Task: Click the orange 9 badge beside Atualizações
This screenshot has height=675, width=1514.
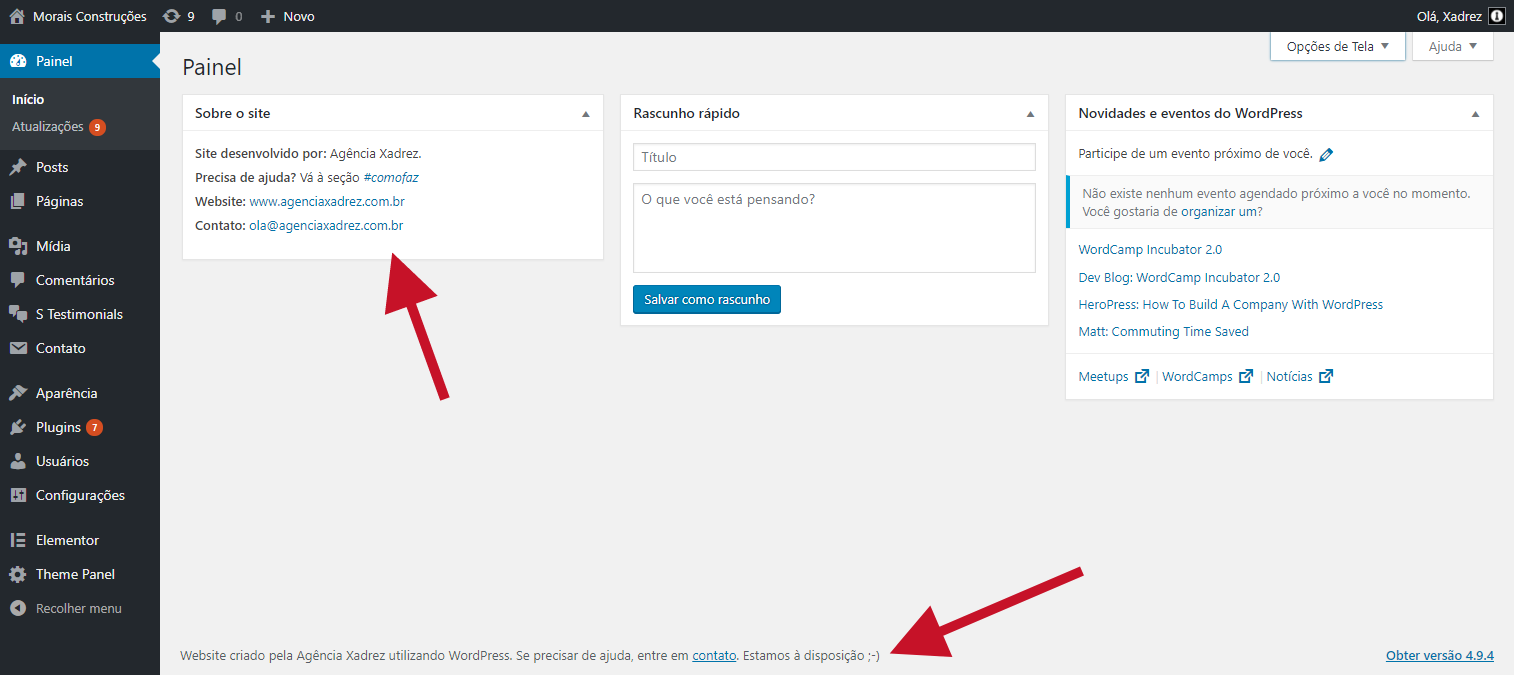Action: 97,127
